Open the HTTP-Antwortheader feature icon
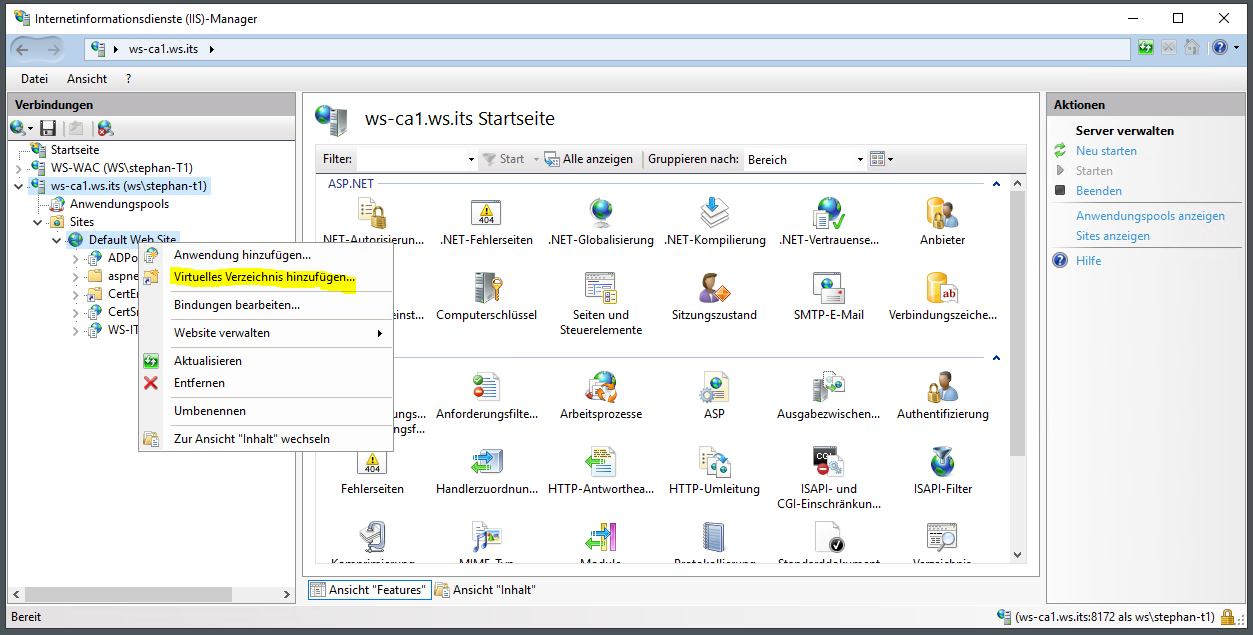 [601, 462]
